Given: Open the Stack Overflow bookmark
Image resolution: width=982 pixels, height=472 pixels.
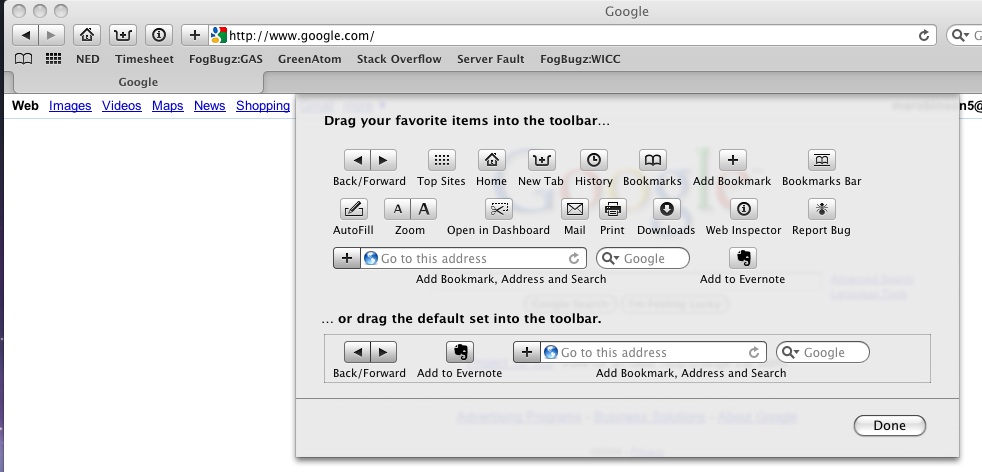Looking at the screenshot, I should click(399, 59).
